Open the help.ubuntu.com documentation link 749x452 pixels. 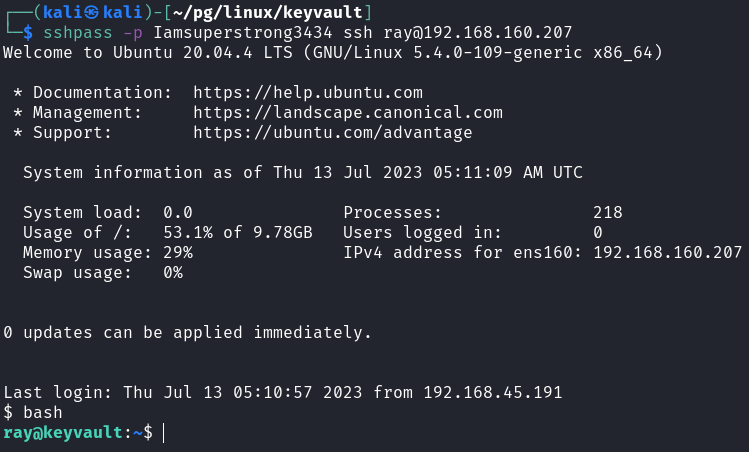coord(308,92)
